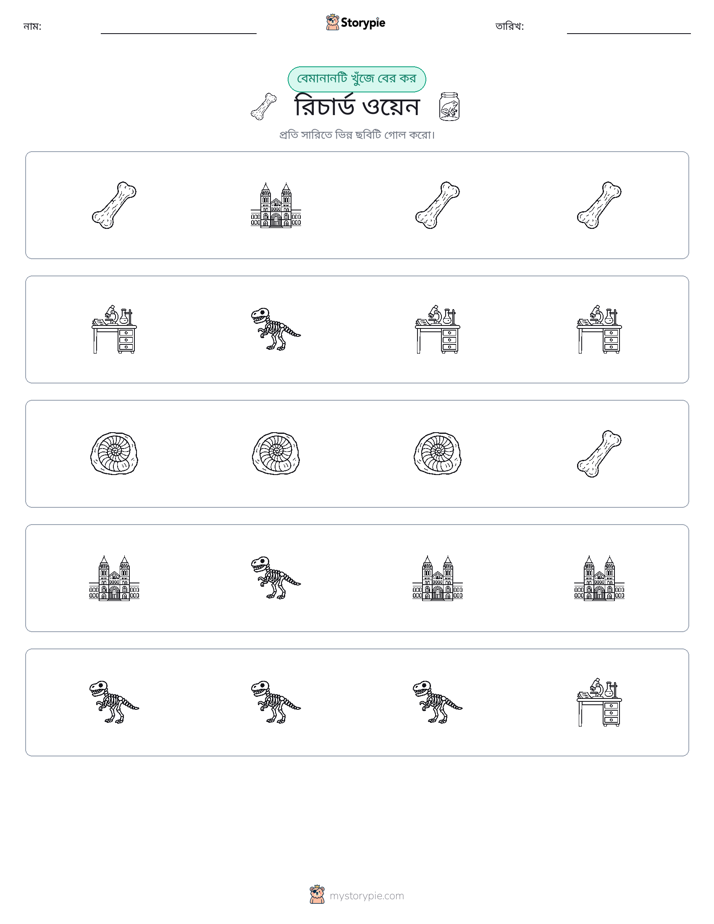Select the first dinosaur skeleton in last row
Viewport: 714px width, 924px height.
(114, 702)
